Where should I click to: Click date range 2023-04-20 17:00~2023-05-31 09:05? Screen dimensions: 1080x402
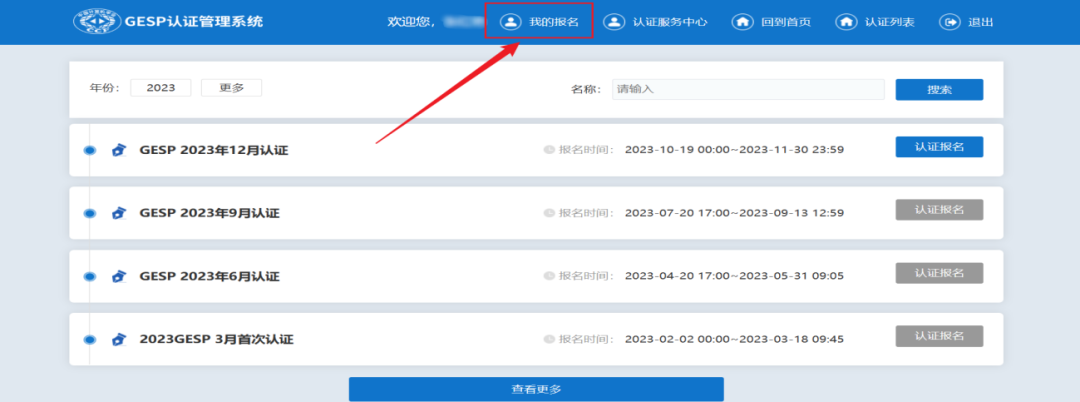(734, 276)
